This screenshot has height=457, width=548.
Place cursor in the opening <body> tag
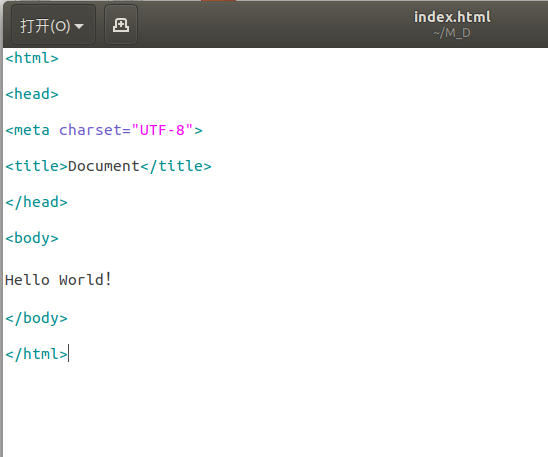tap(32, 238)
